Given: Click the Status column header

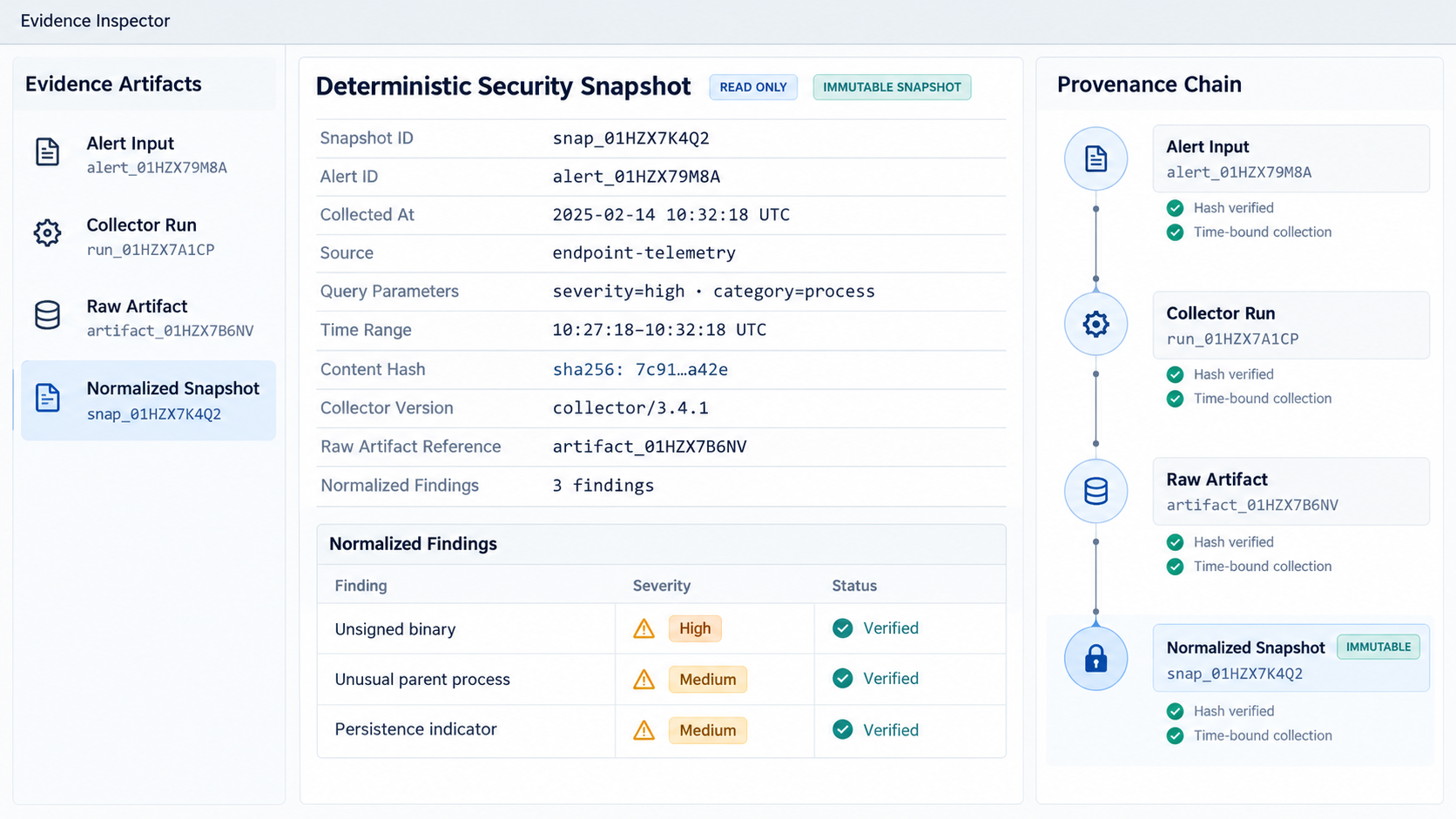Looking at the screenshot, I should click(854, 586).
